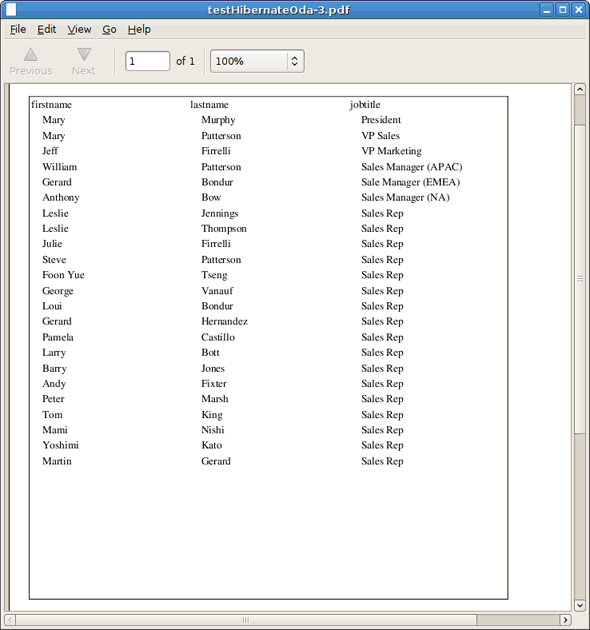Click the first name 'Martin'
The image size is (590, 630).
coord(57,461)
